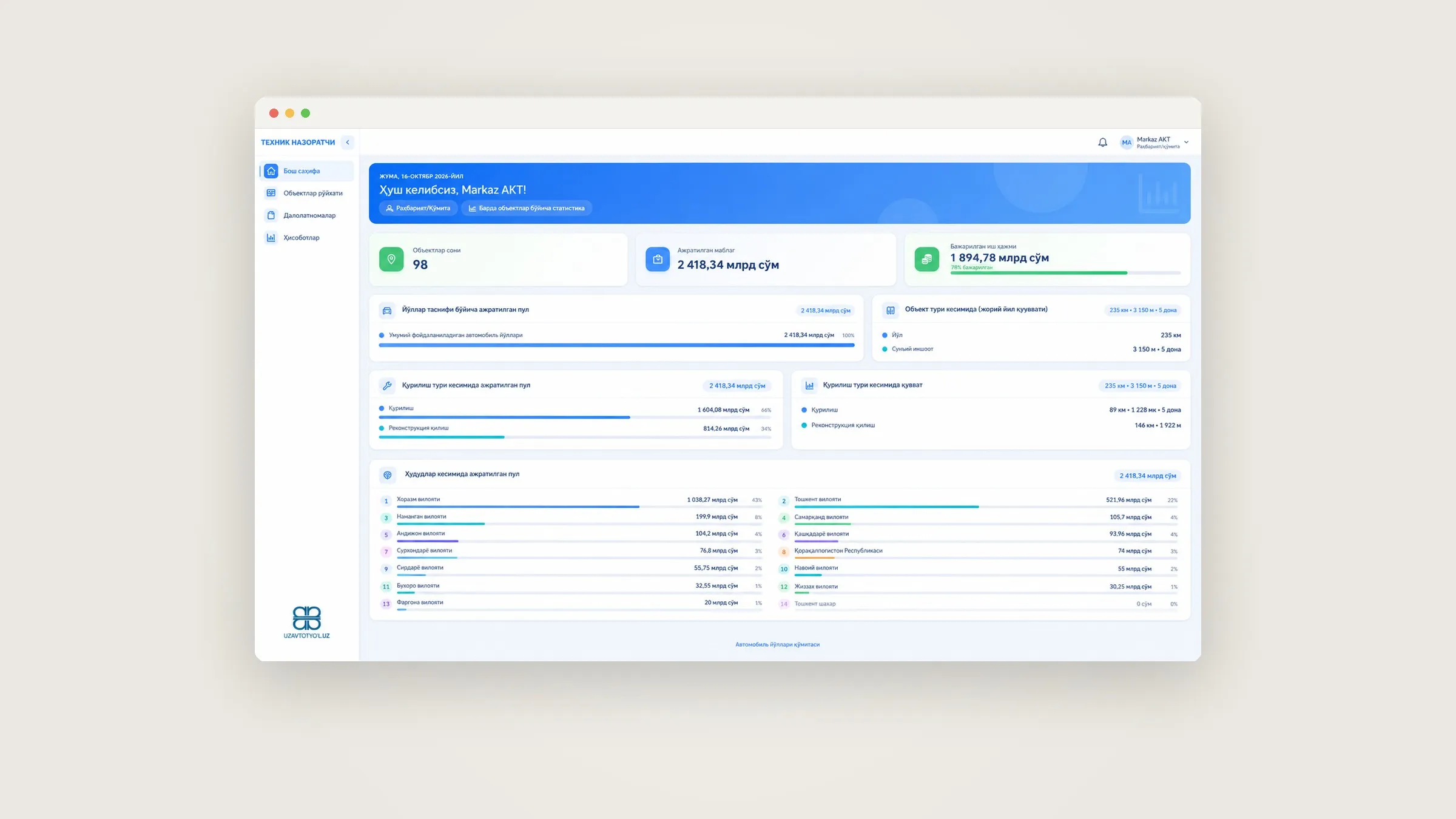This screenshot has height=819, width=1456.
Task: Click the Сунъий иншоот legend row
Action: (x=1031, y=349)
